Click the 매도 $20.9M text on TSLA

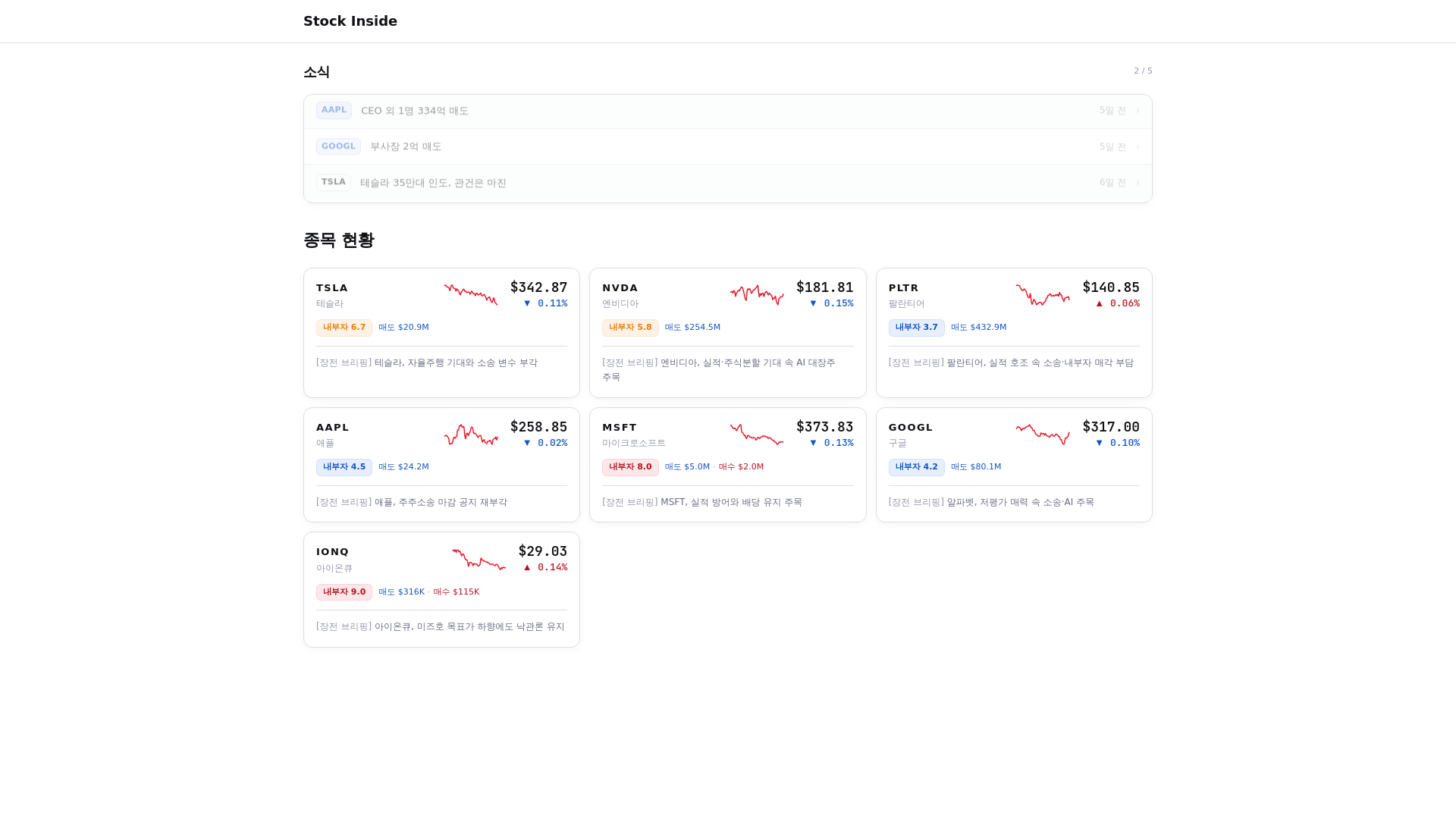coord(403,328)
